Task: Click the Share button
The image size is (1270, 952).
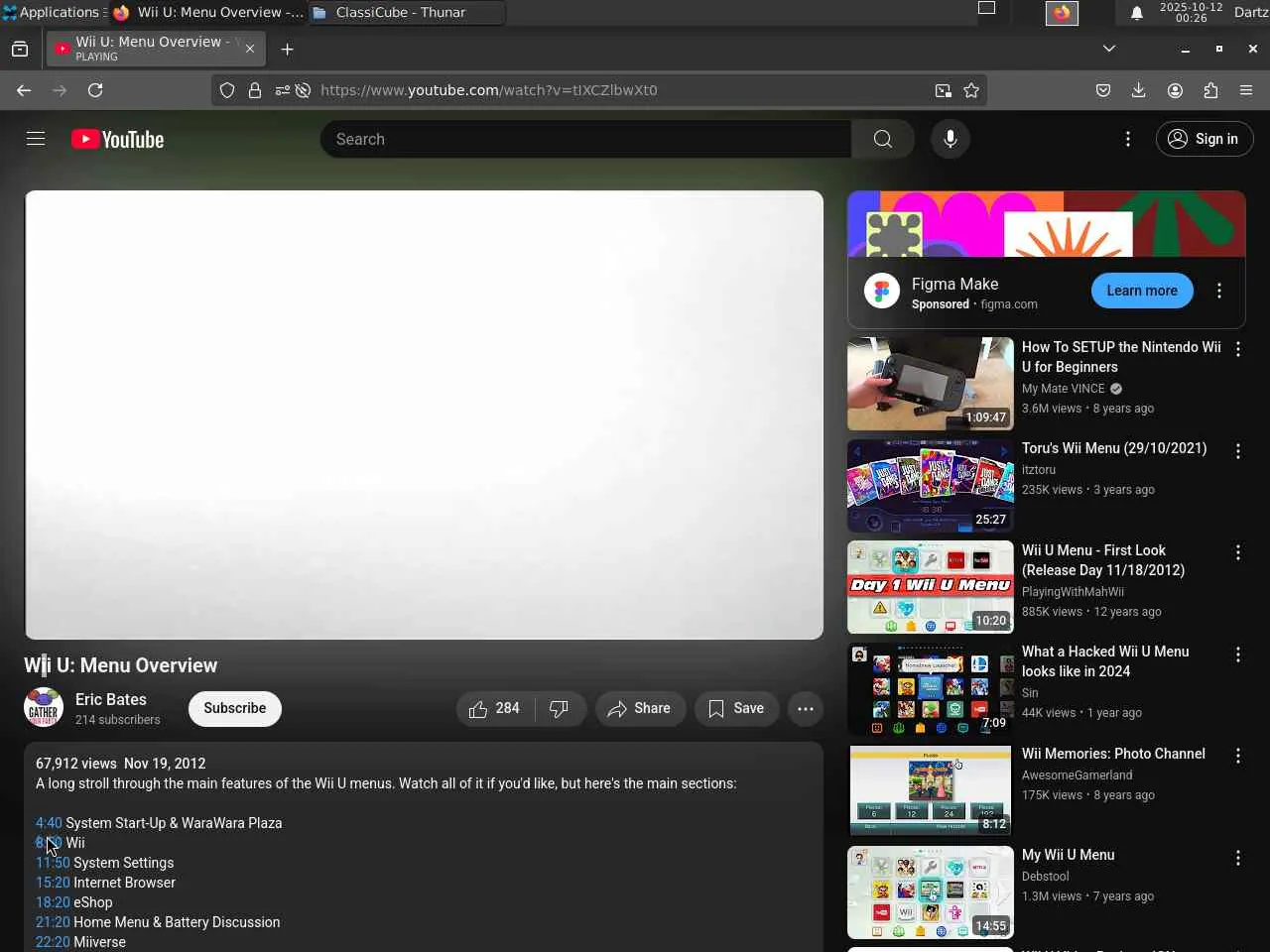Action: coord(640,708)
